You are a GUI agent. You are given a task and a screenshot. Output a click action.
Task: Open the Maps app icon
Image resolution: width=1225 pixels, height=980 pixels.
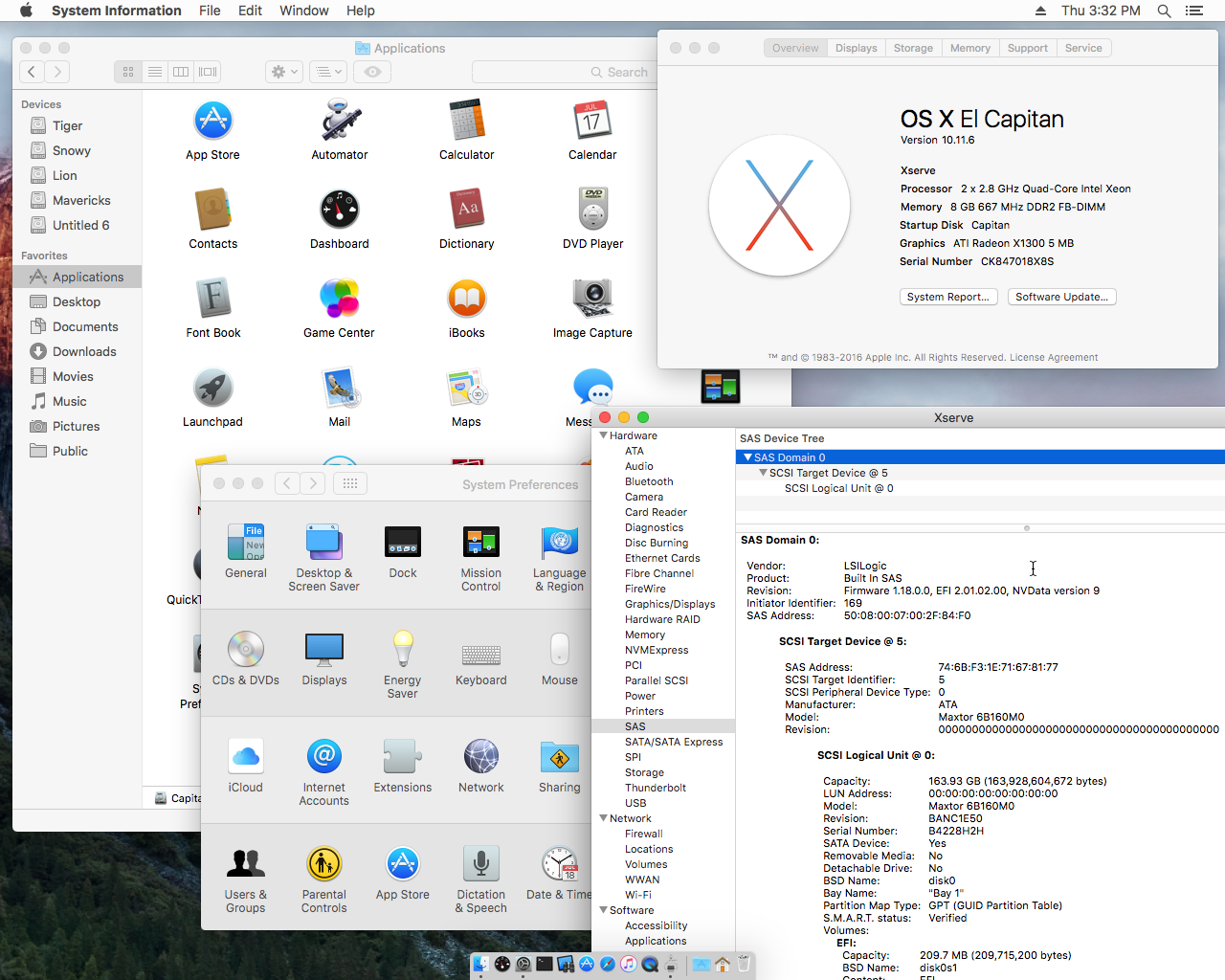pos(467,388)
